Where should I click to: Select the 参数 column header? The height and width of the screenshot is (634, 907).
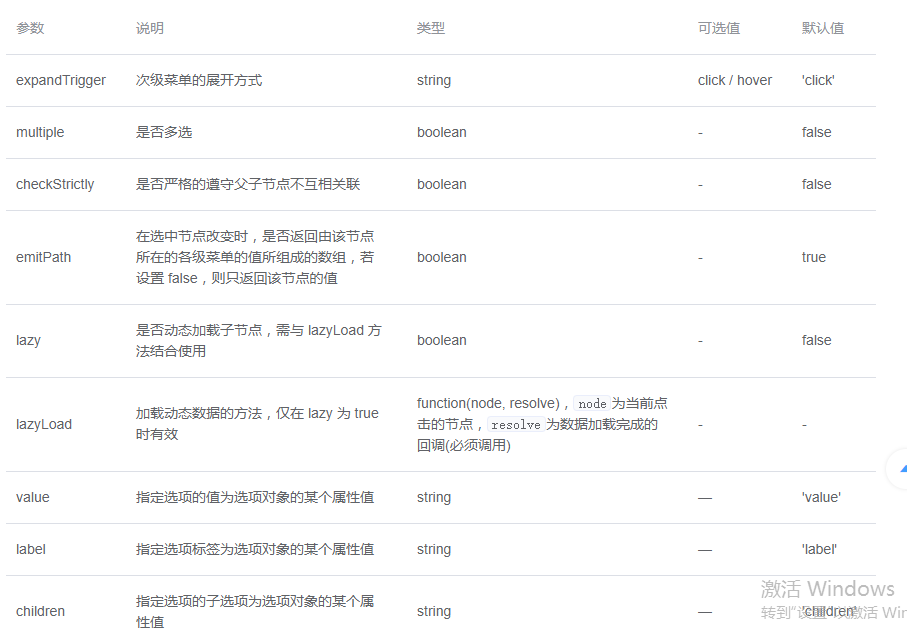click(x=30, y=28)
